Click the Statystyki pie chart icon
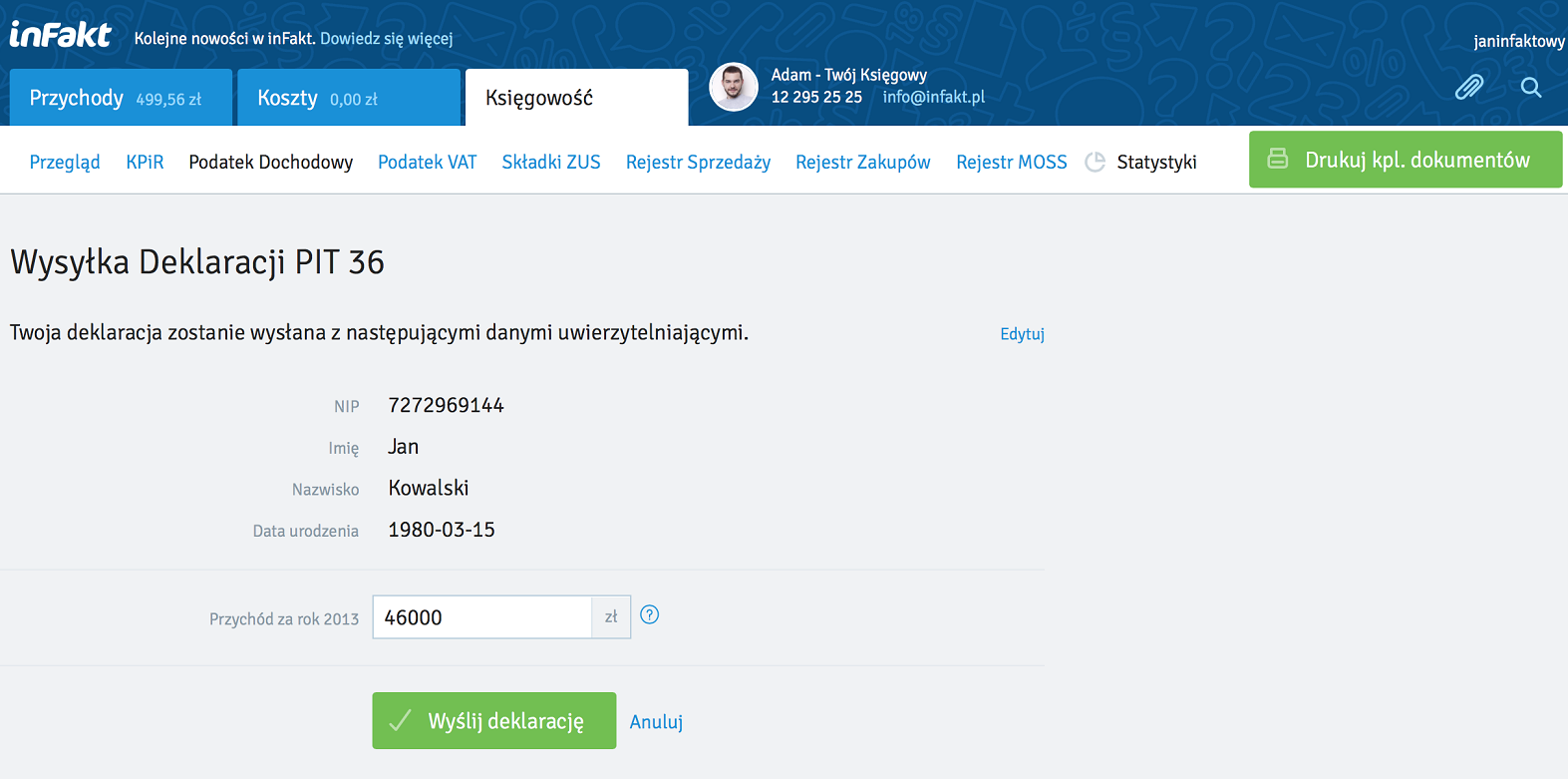 [x=1095, y=163]
